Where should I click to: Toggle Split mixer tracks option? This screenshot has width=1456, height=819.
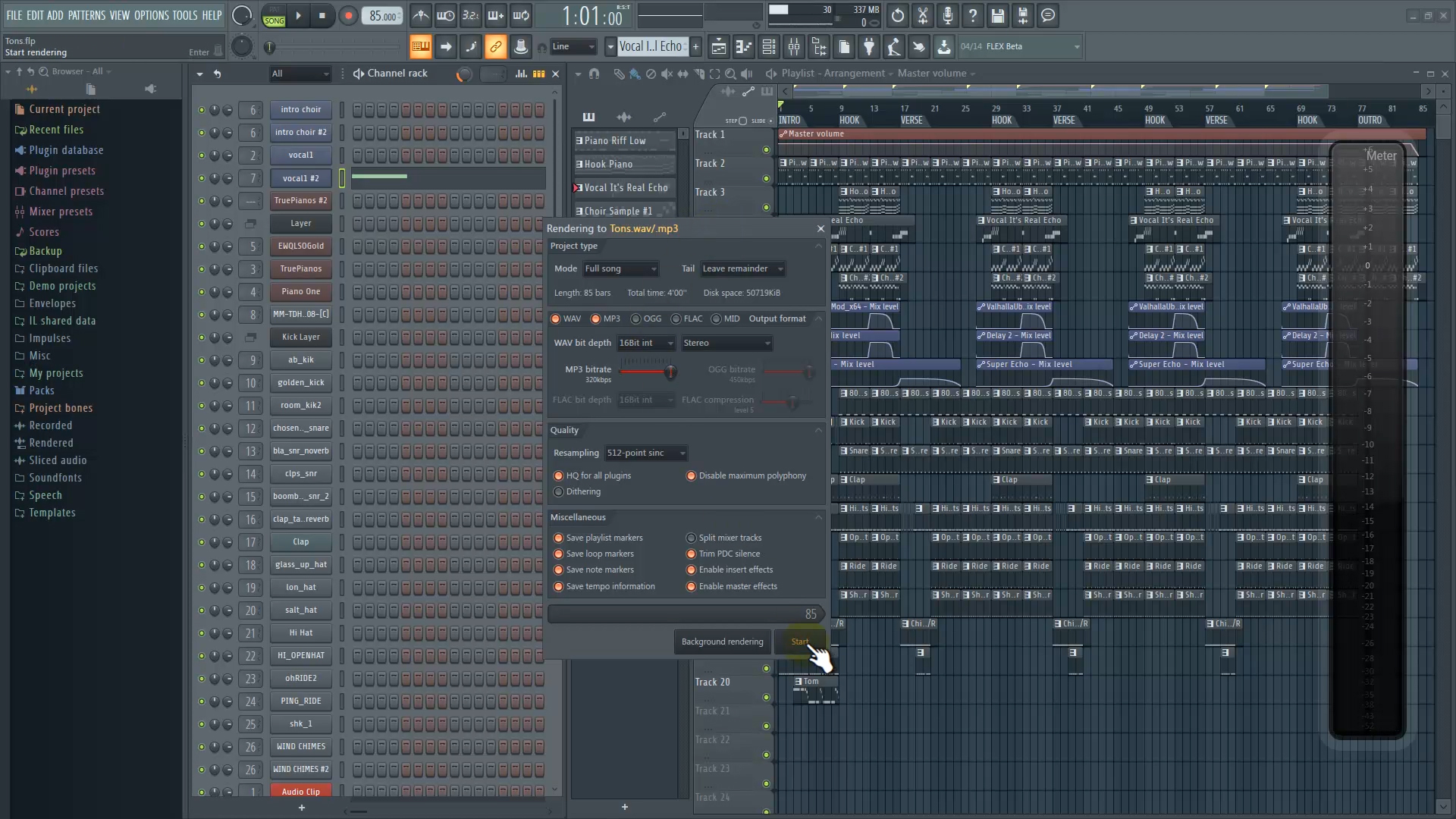(691, 537)
